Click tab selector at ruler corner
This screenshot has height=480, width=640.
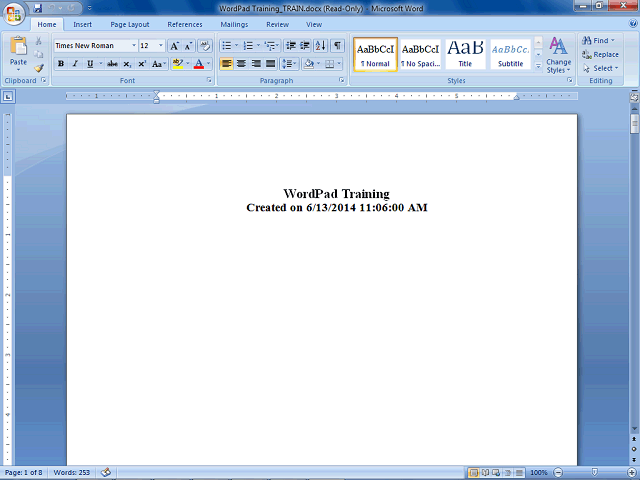click(x=9, y=97)
